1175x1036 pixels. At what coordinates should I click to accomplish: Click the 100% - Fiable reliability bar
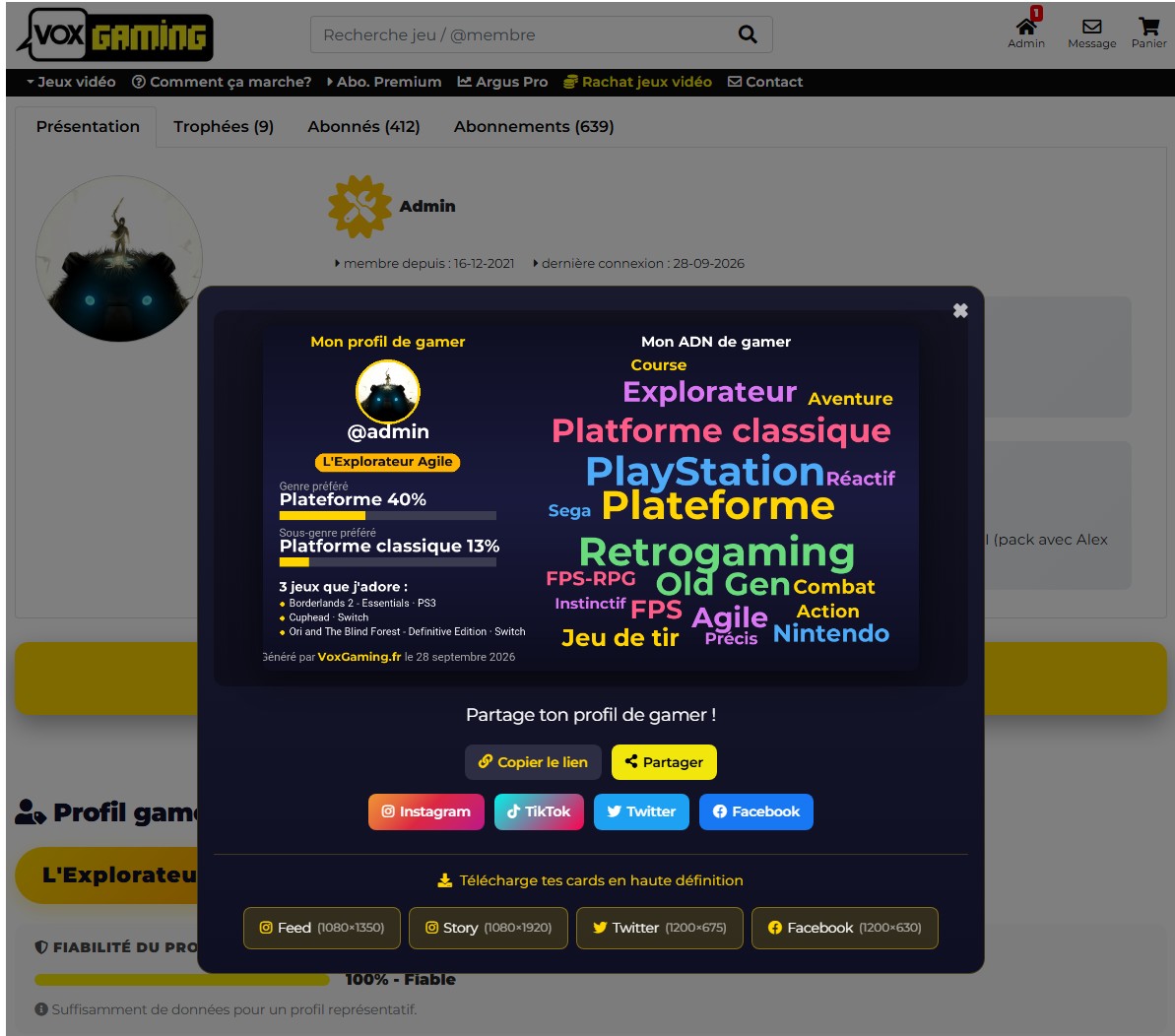point(182,980)
